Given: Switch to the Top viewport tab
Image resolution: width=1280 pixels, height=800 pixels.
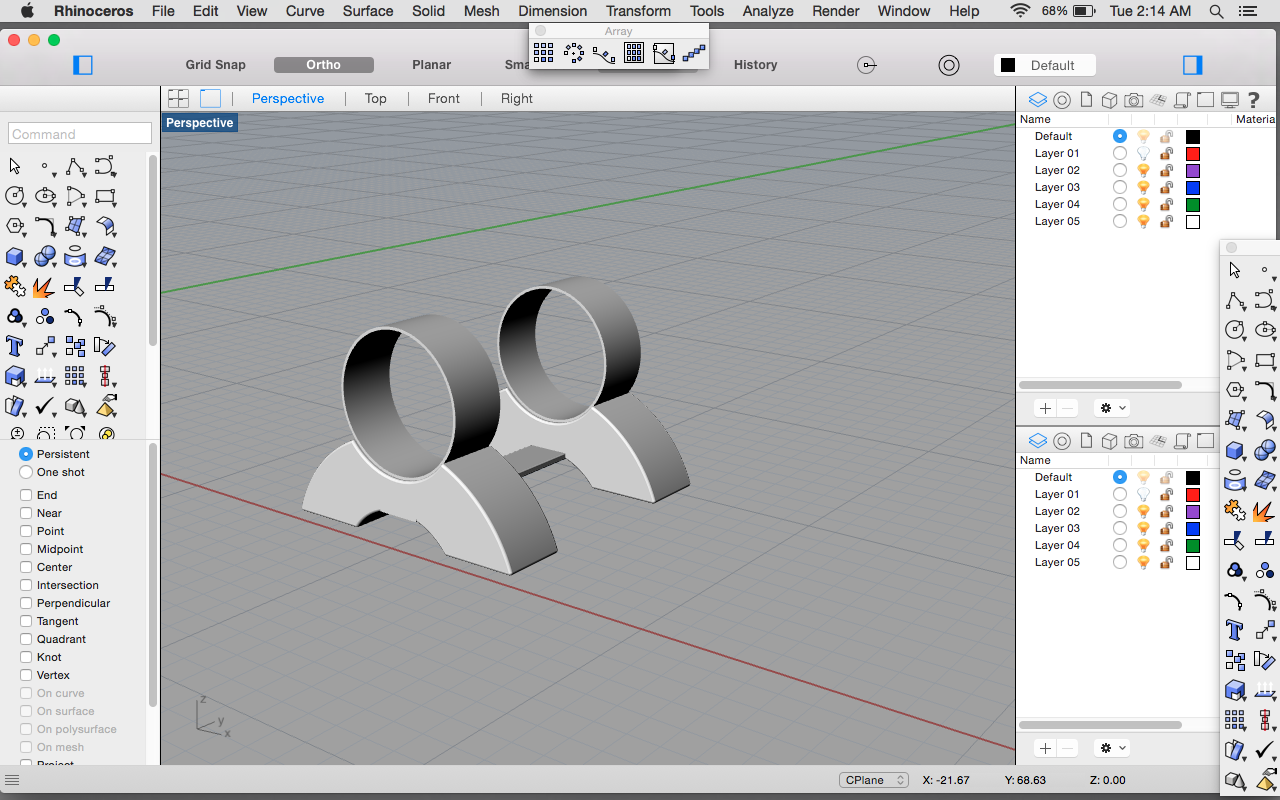Looking at the screenshot, I should [x=375, y=98].
